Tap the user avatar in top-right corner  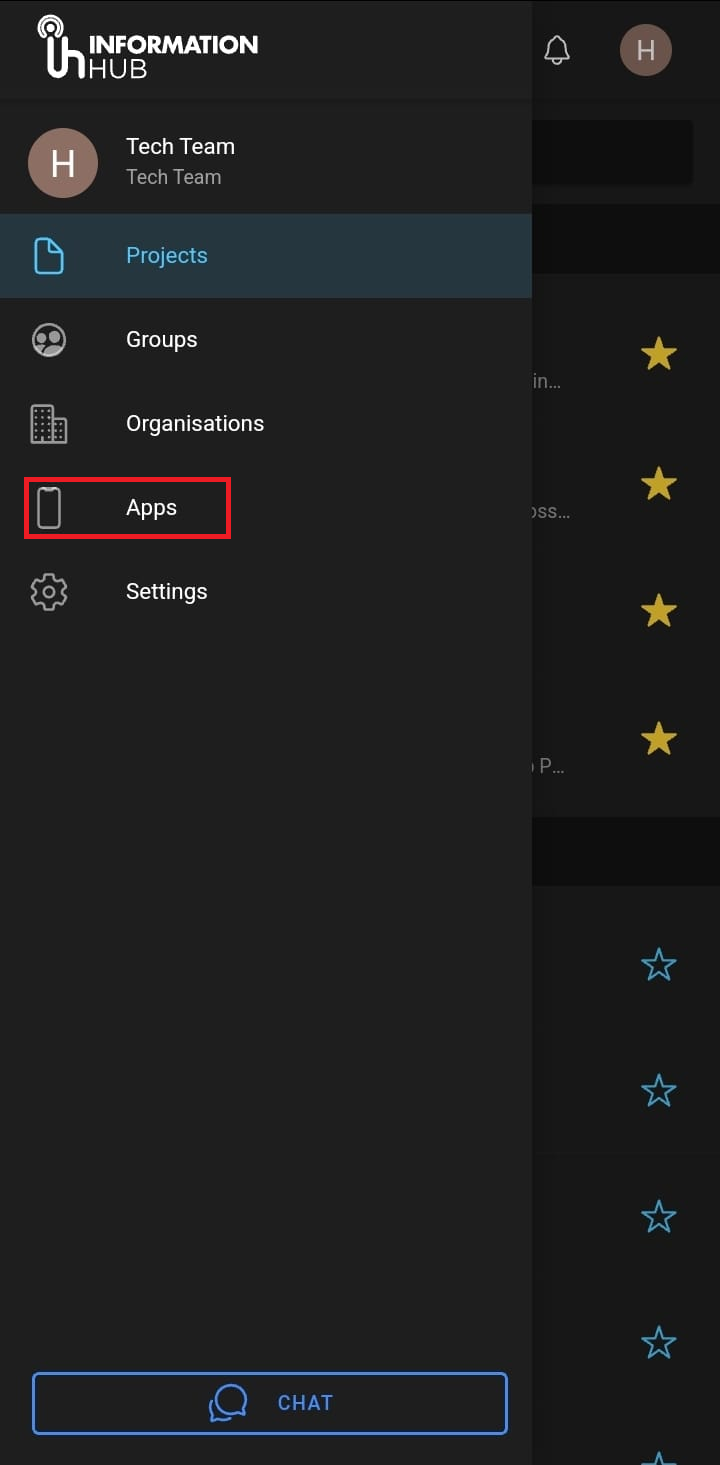click(x=645, y=50)
